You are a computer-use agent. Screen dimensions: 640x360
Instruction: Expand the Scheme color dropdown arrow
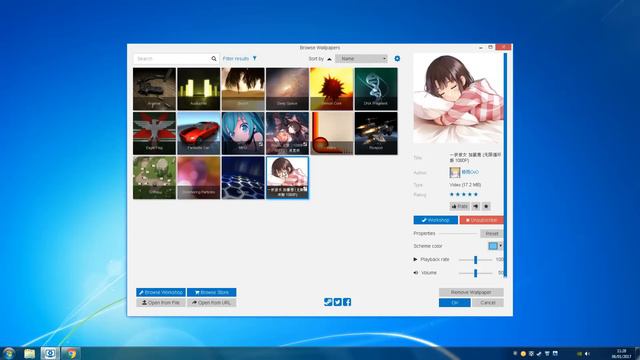pyautogui.click(x=501, y=246)
